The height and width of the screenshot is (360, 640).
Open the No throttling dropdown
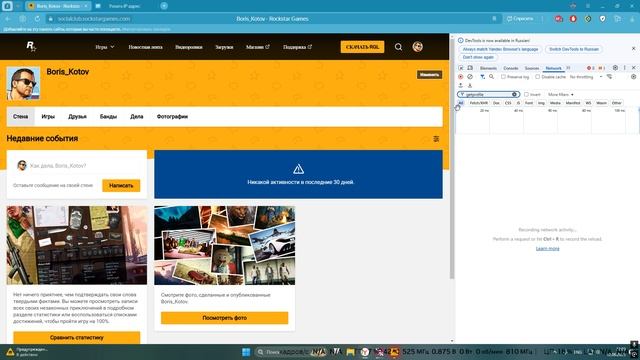click(x=586, y=77)
